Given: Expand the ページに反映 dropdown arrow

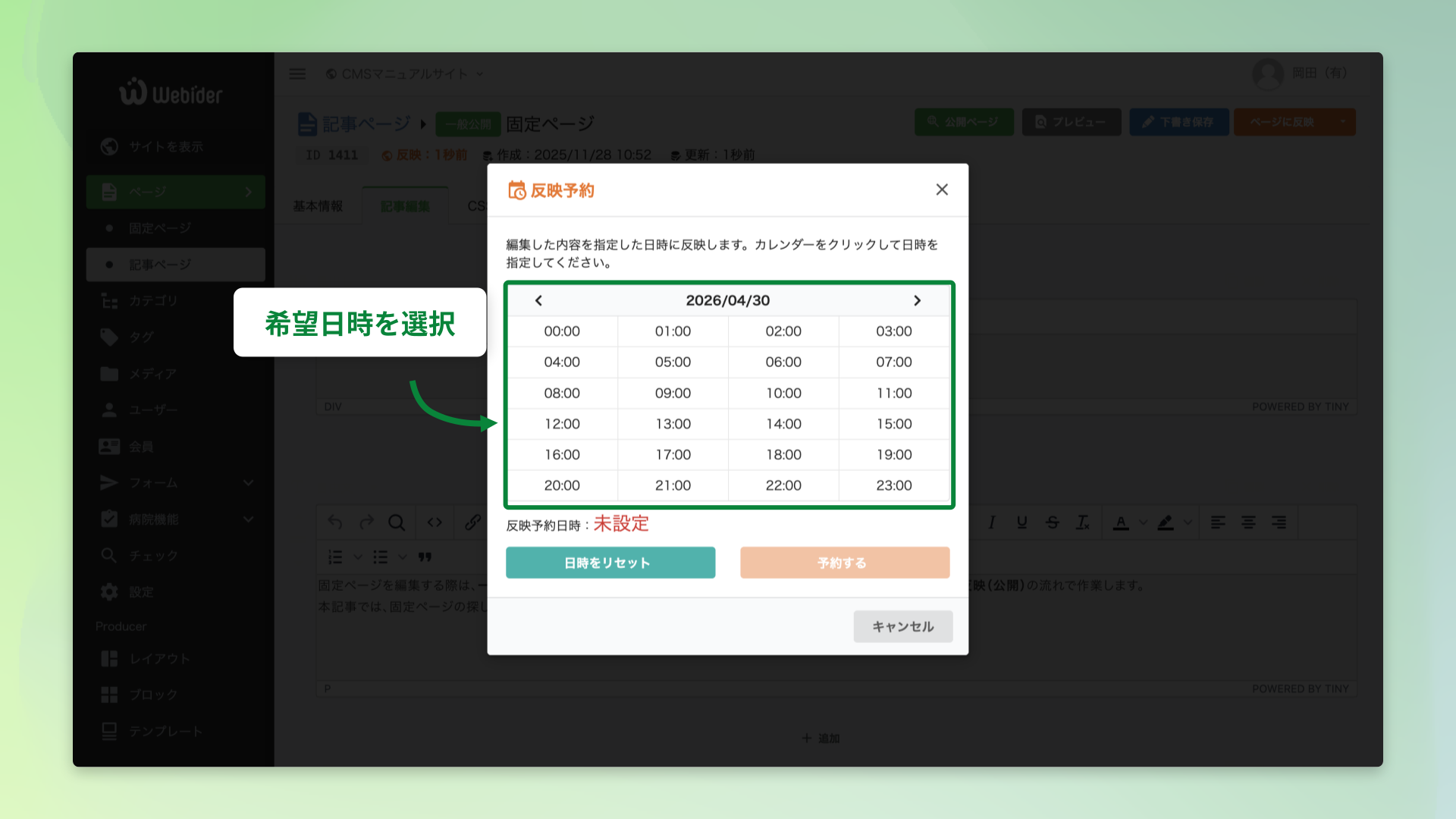Looking at the screenshot, I should pyautogui.click(x=1343, y=122).
